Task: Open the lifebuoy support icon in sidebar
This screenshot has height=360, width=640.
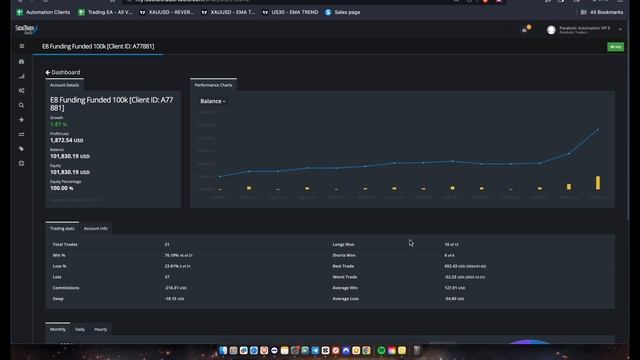Action: (x=22, y=163)
